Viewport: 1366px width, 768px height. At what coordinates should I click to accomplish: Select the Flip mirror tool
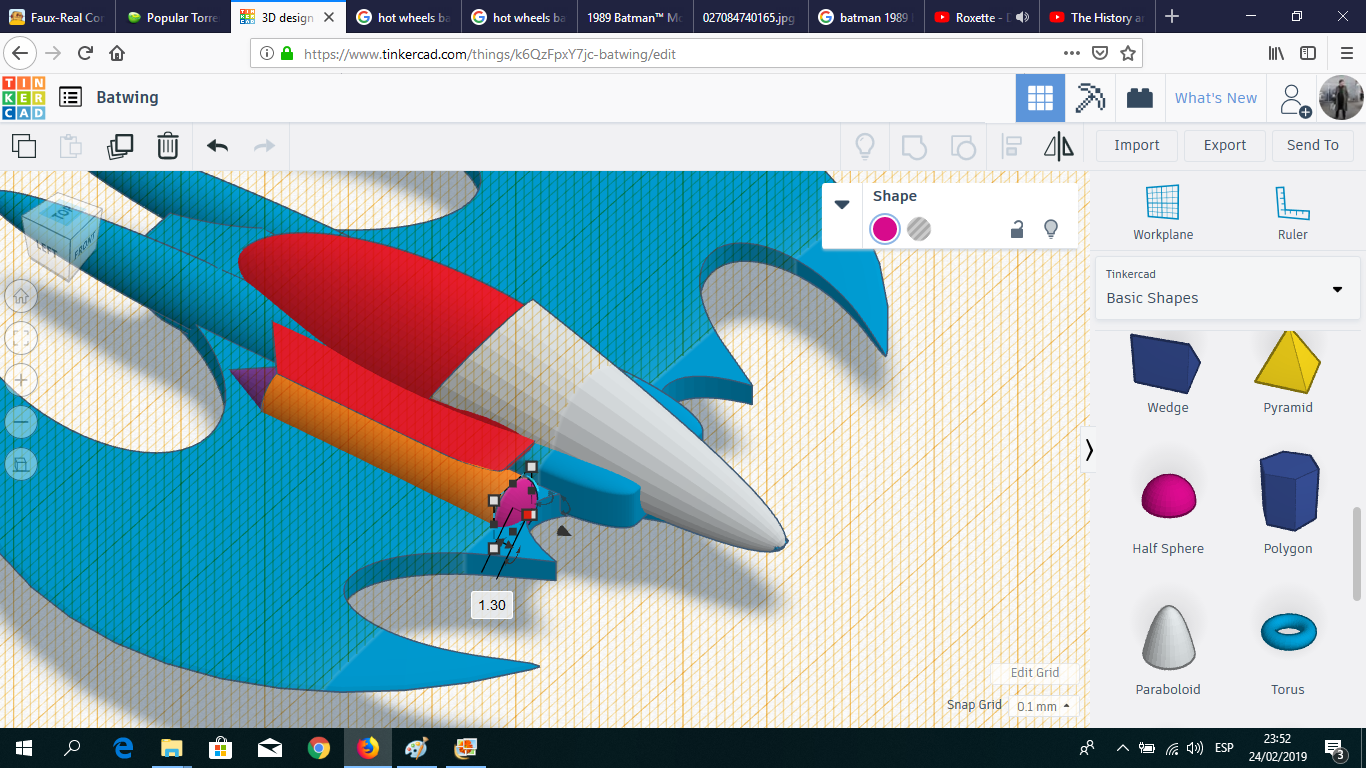click(1059, 146)
